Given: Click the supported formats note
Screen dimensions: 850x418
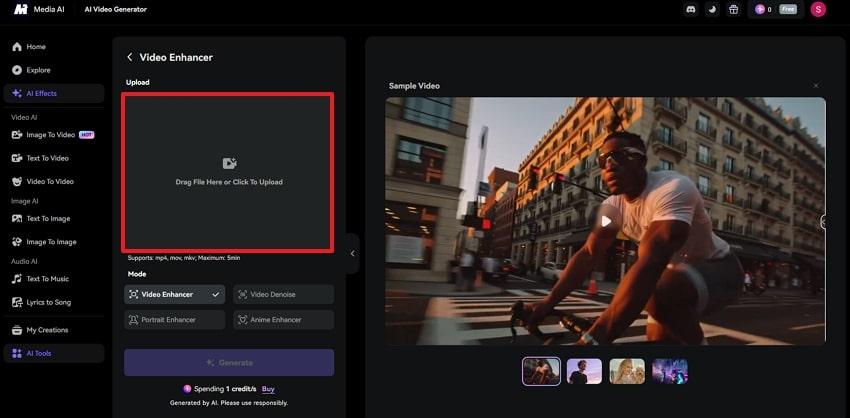Looking at the screenshot, I should [184, 258].
